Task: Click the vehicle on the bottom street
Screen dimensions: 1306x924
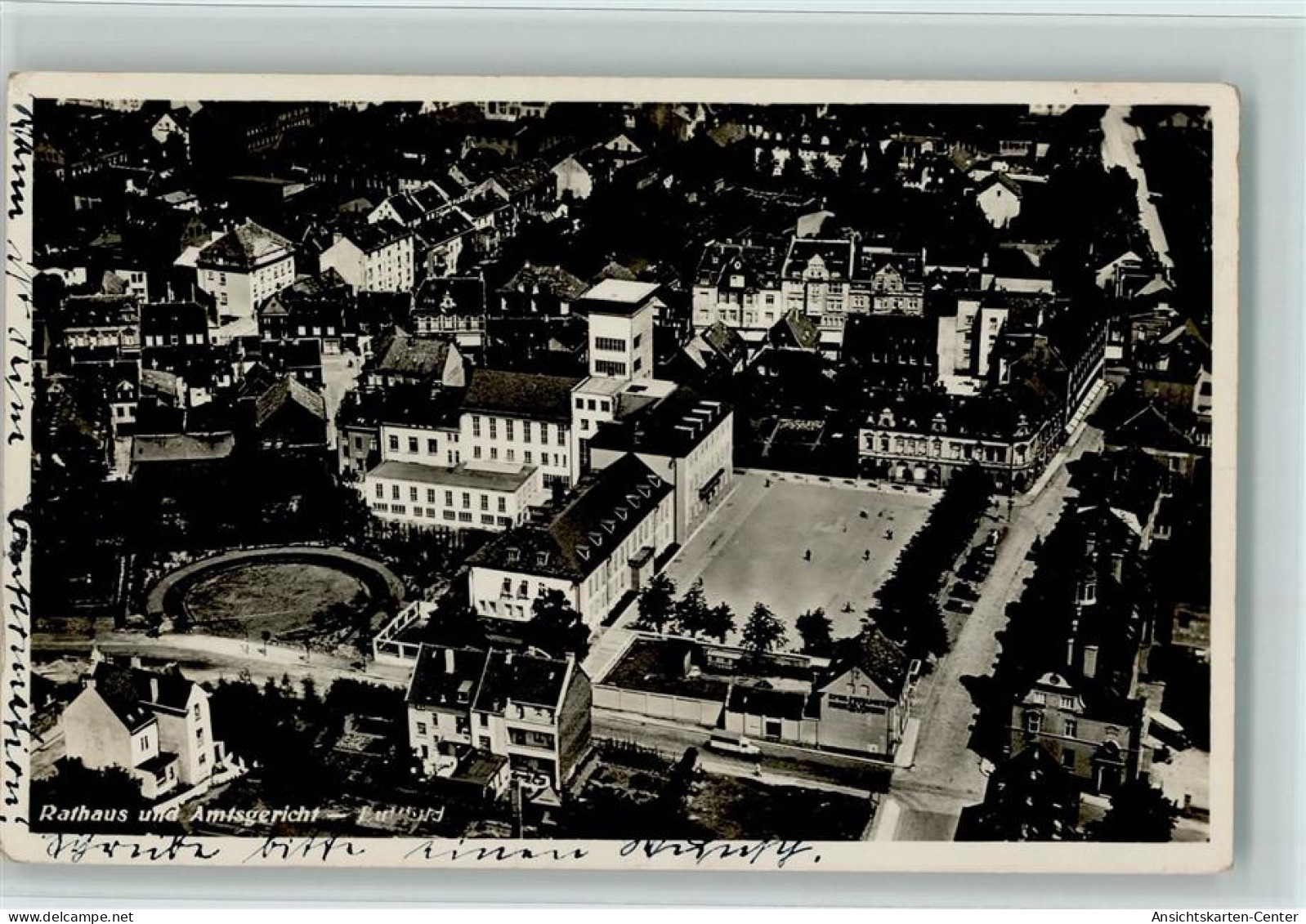Action: coord(733,744)
